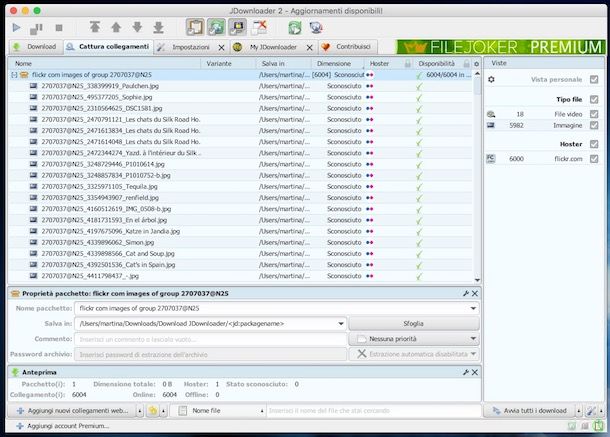610x437 pixels.
Task: Click Aggiungi account Premium link
Action: pyautogui.click(x=62, y=426)
